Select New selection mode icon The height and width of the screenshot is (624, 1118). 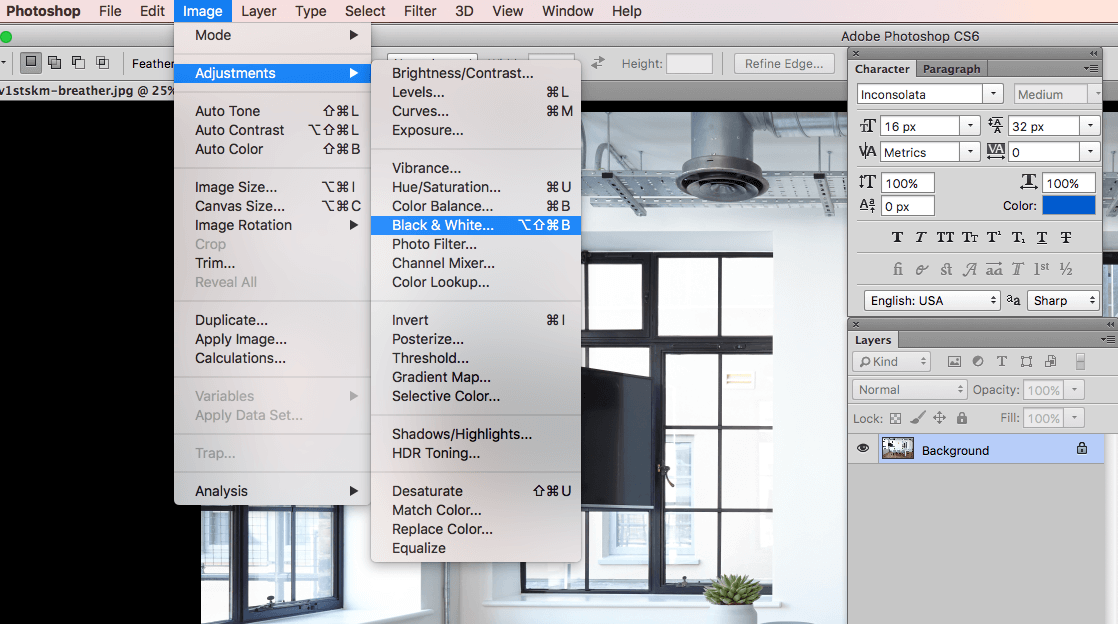[x=31, y=63]
